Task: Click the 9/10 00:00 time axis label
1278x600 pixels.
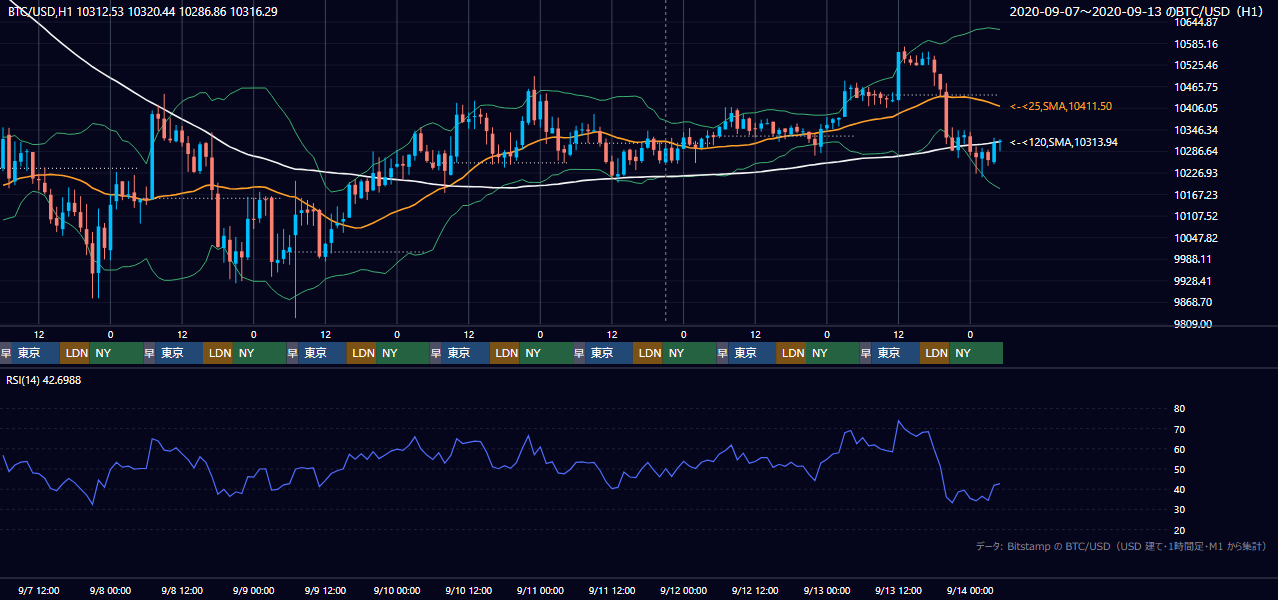Action: pyautogui.click(x=397, y=590)
